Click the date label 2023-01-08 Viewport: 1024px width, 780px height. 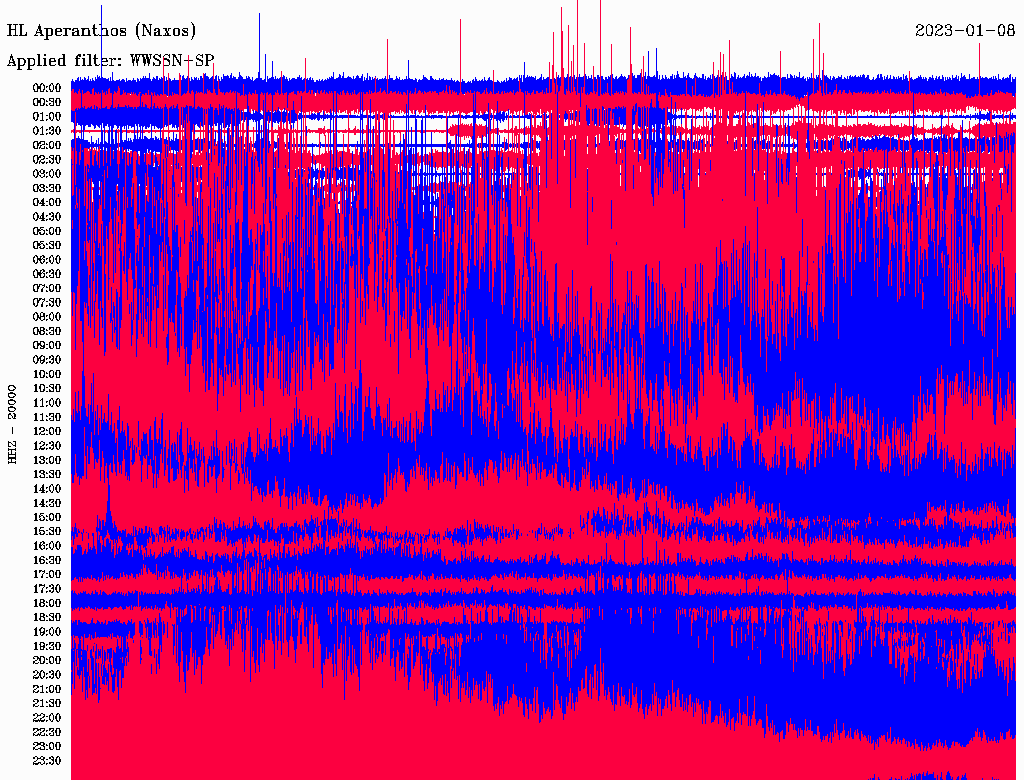(x=965, y=30)
